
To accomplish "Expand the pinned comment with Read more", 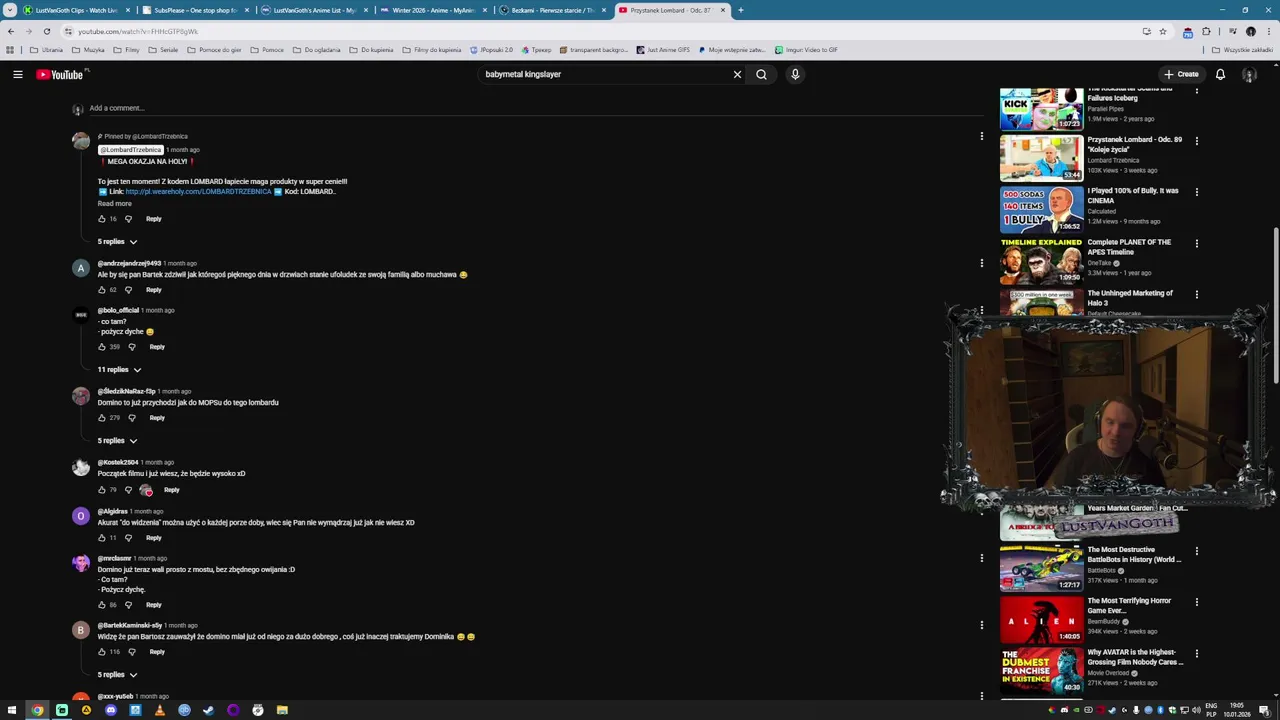I will (x=114, y=204).
